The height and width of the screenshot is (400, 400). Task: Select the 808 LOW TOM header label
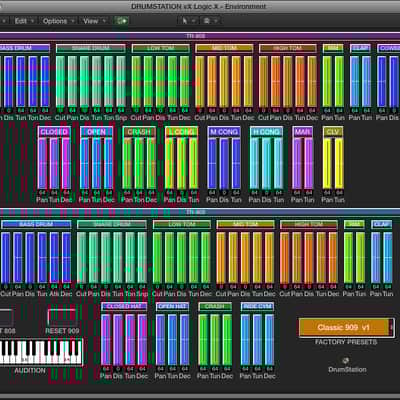160,48
